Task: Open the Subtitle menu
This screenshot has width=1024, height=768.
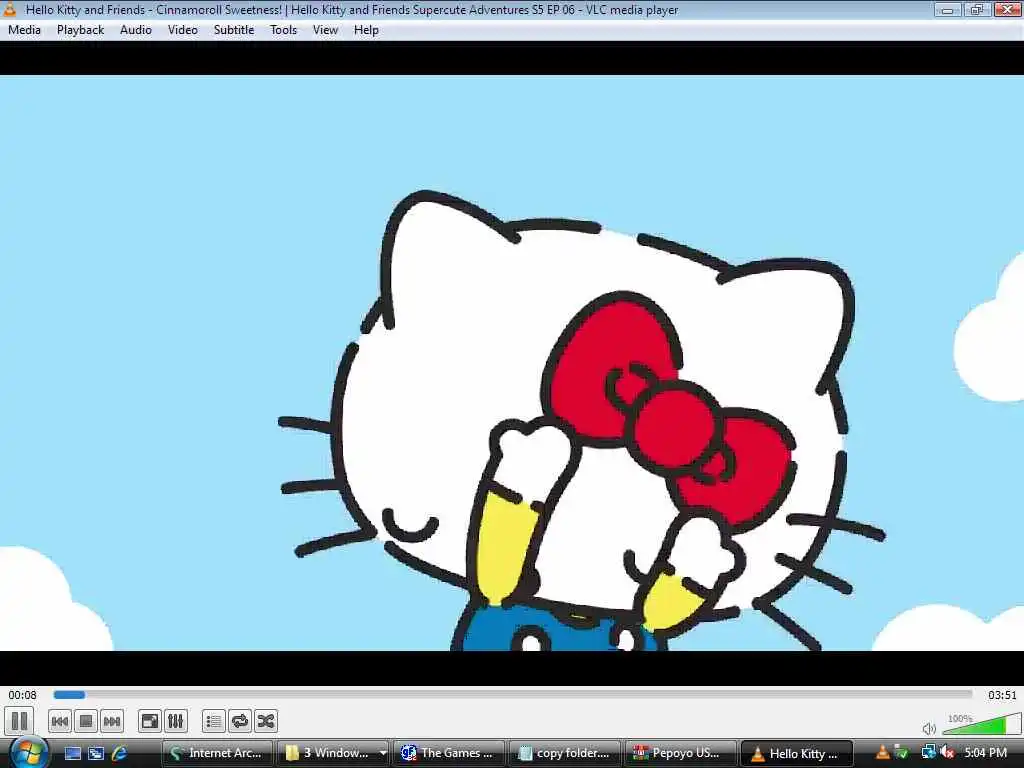Action: pyautogui.click(x=234, y=30)
